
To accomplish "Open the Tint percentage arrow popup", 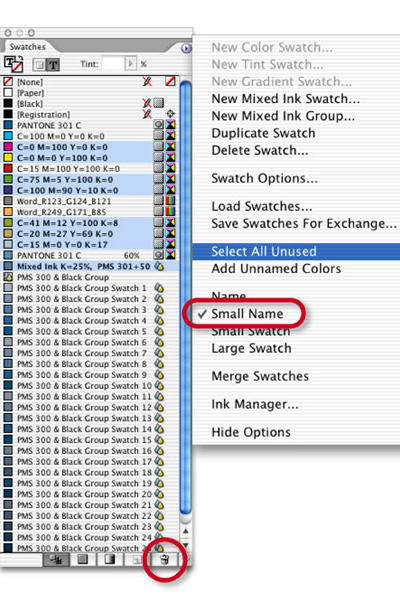I will click(x=131, y=63).
